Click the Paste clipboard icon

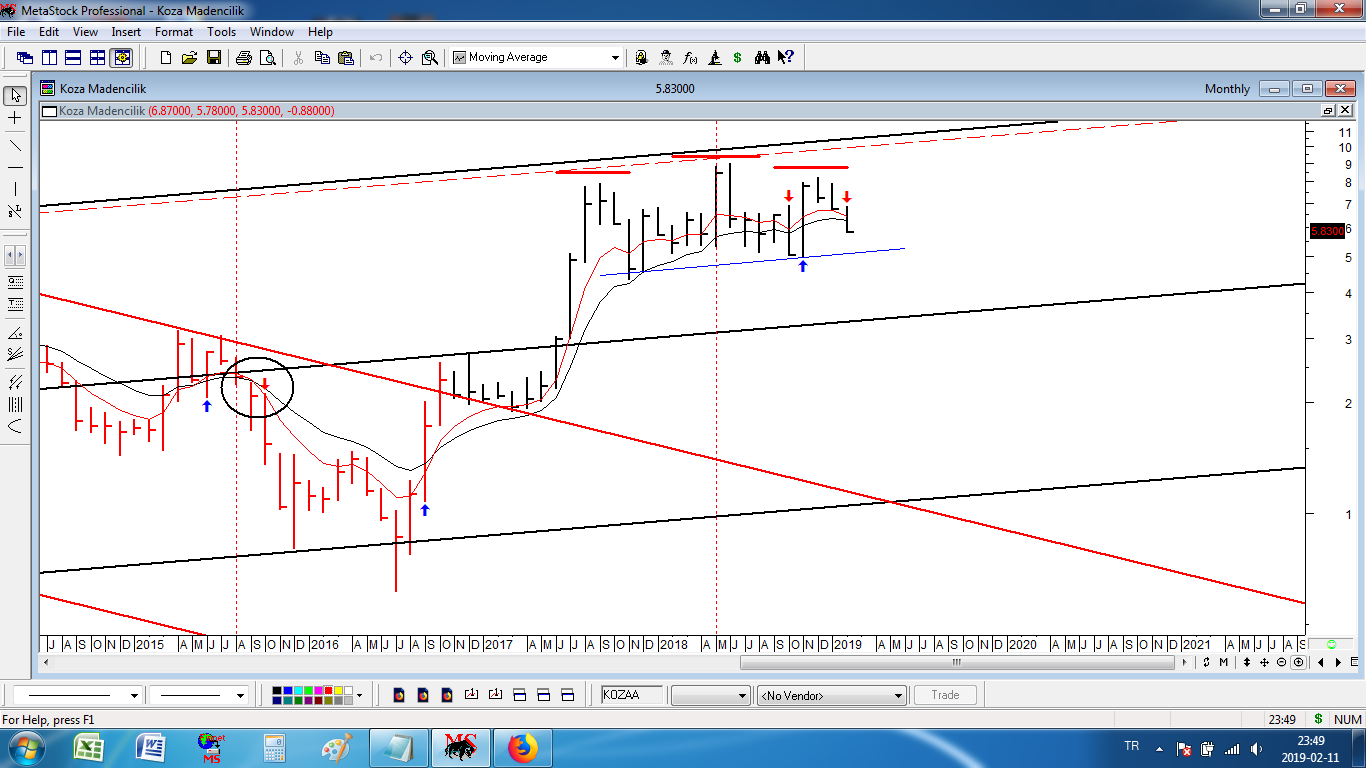pyautogui.click(x=346, y=58)
